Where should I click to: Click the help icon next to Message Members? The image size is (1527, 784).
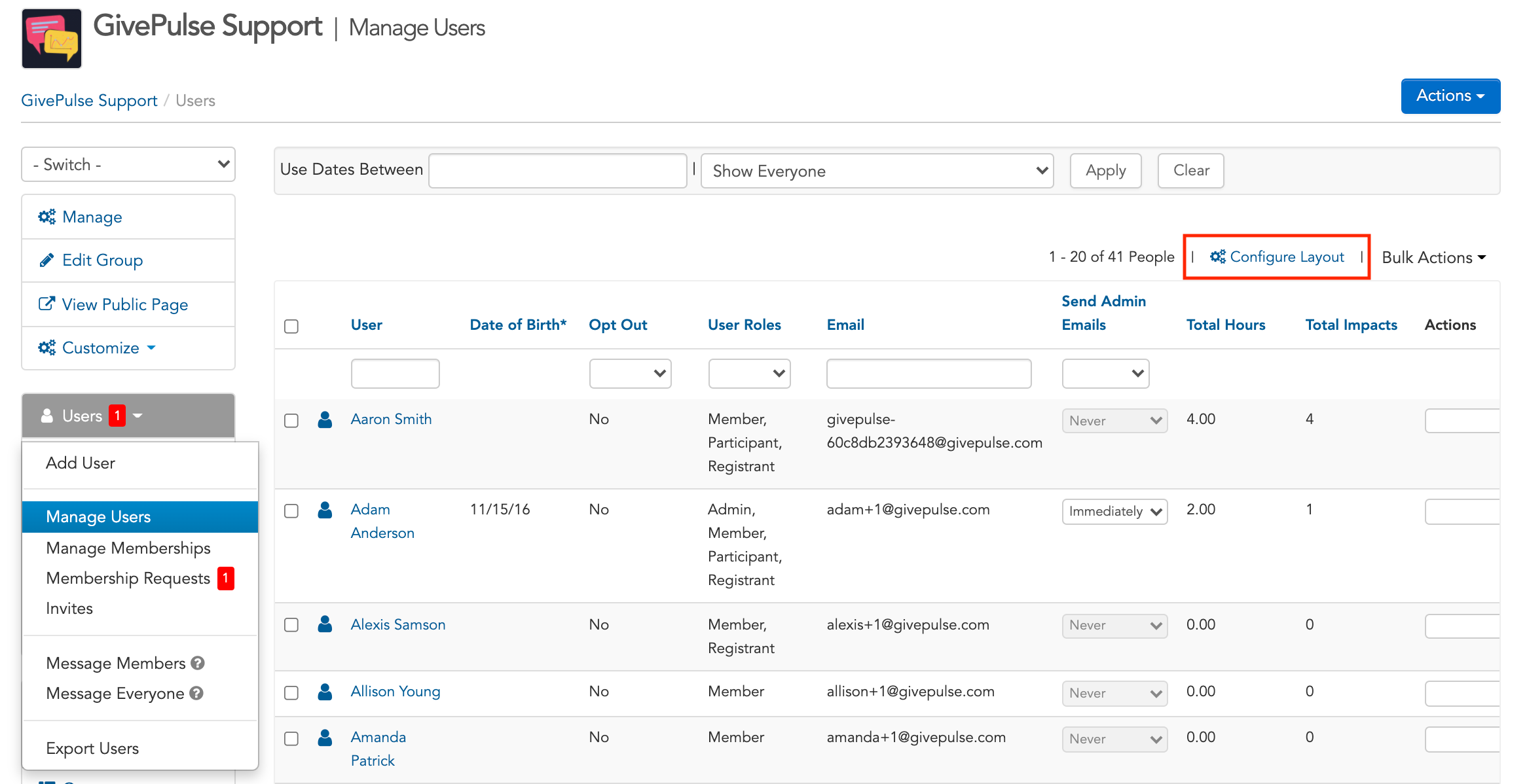click(x=198, y=663)
